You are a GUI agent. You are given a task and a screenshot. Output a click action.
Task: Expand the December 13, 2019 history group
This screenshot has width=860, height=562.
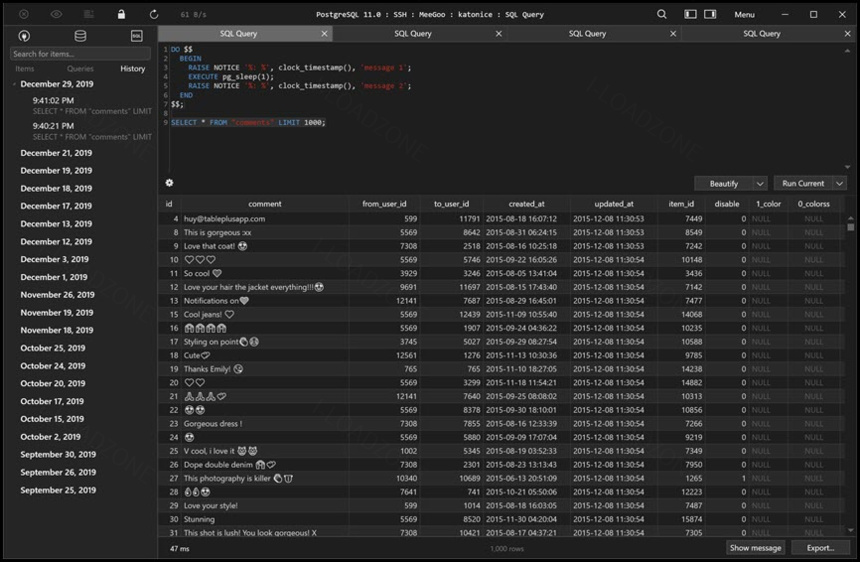point(56,224)
